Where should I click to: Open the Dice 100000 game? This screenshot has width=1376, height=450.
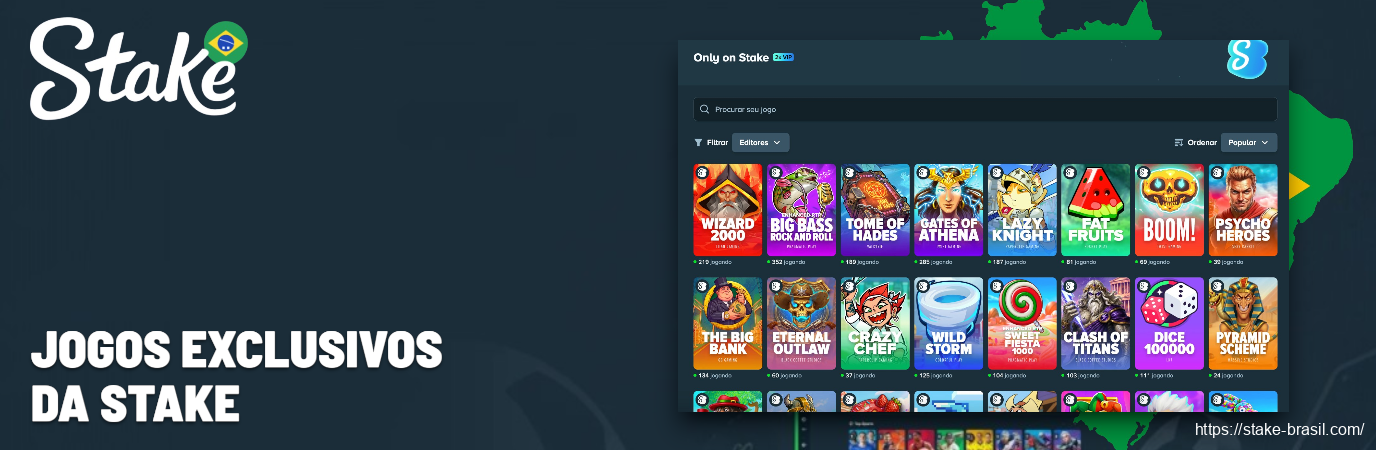click(1169, 323)
